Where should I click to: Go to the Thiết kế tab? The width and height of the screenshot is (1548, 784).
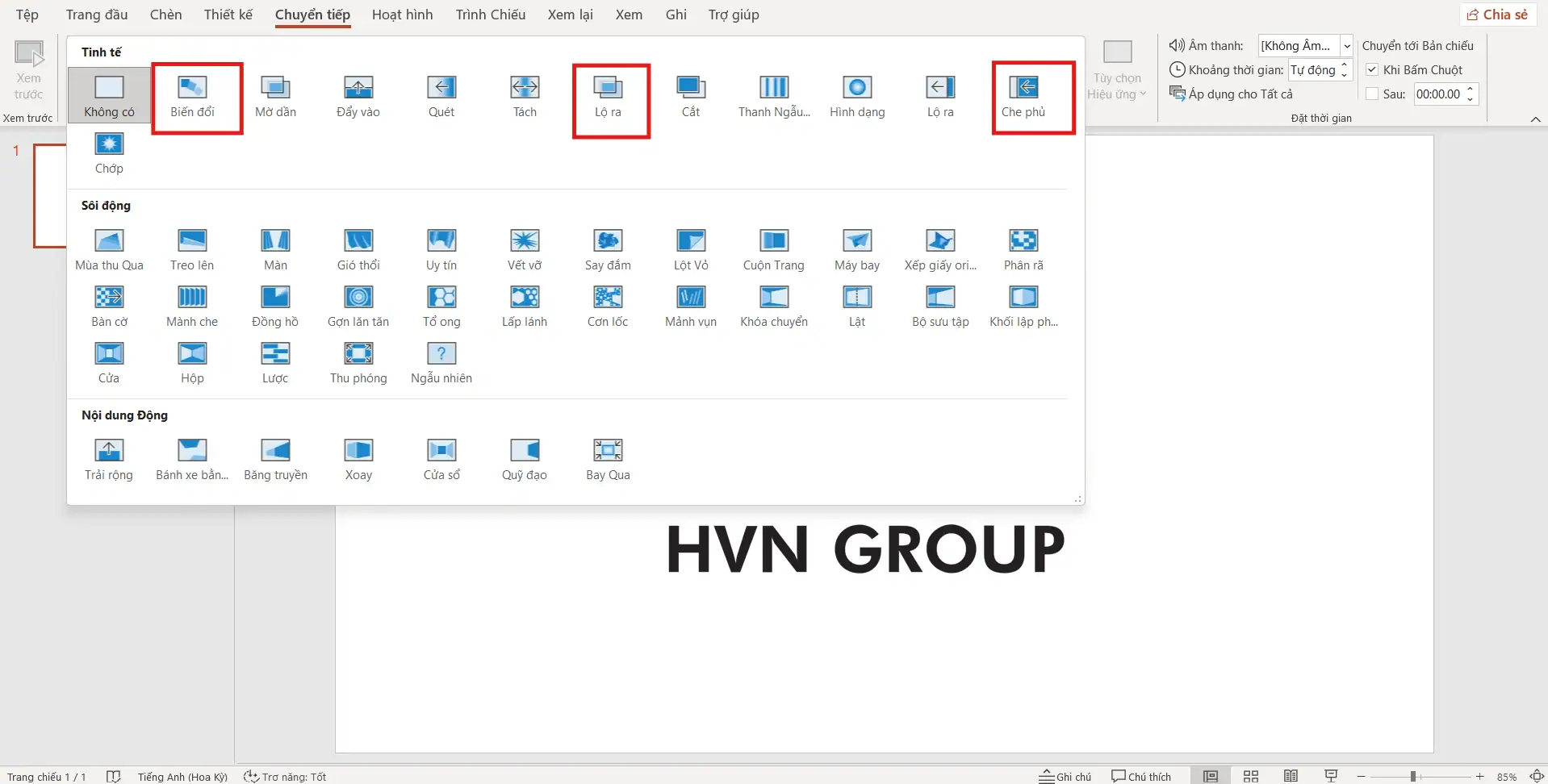pos(228,15)
